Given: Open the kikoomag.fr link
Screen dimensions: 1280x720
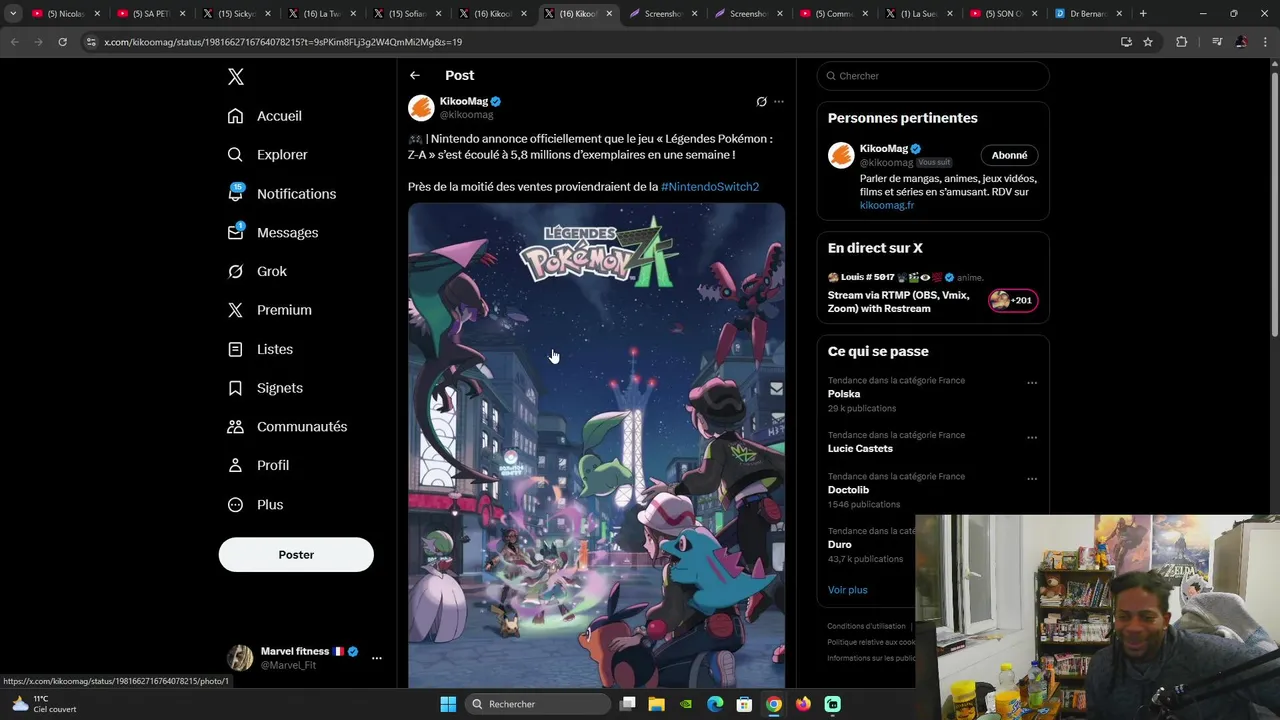Looking at the screenshot, I should 887,205.
